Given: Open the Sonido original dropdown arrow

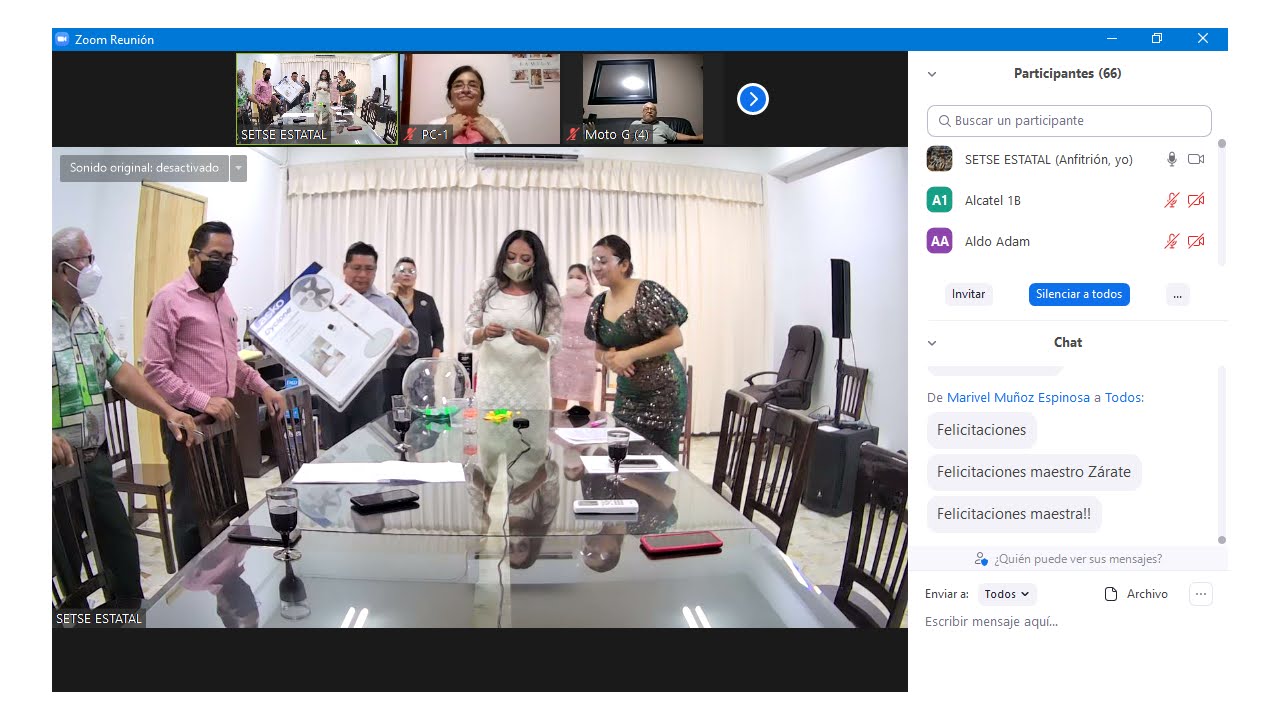Looking at the screenshot, I should click(238, 168).
